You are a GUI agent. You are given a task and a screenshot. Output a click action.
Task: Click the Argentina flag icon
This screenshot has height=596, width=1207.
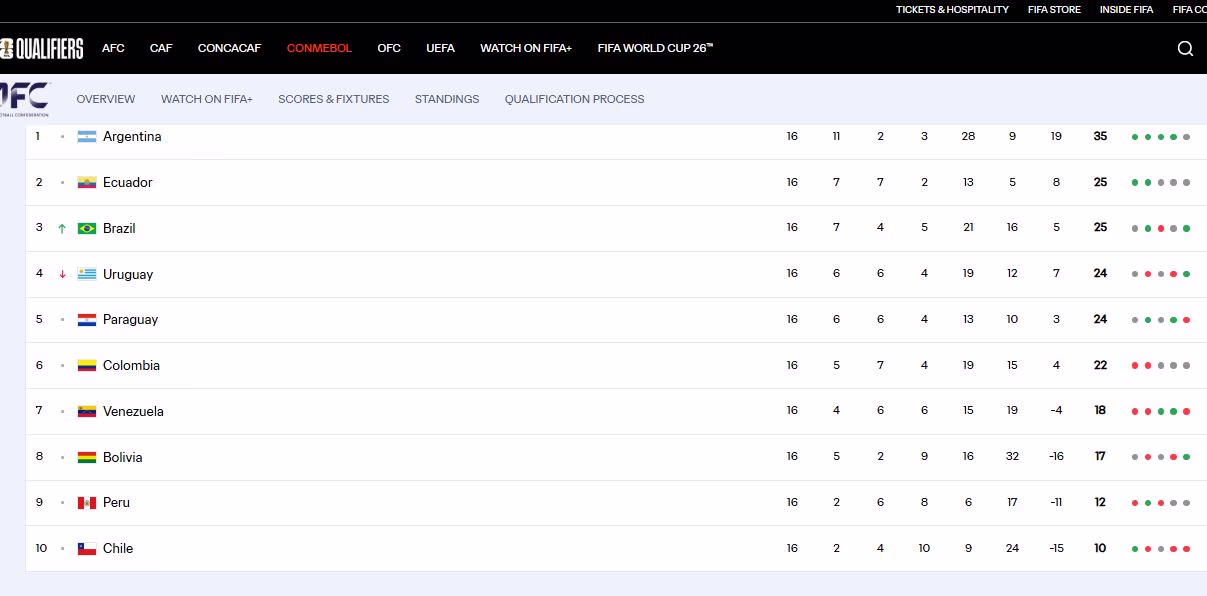(87, 137)
